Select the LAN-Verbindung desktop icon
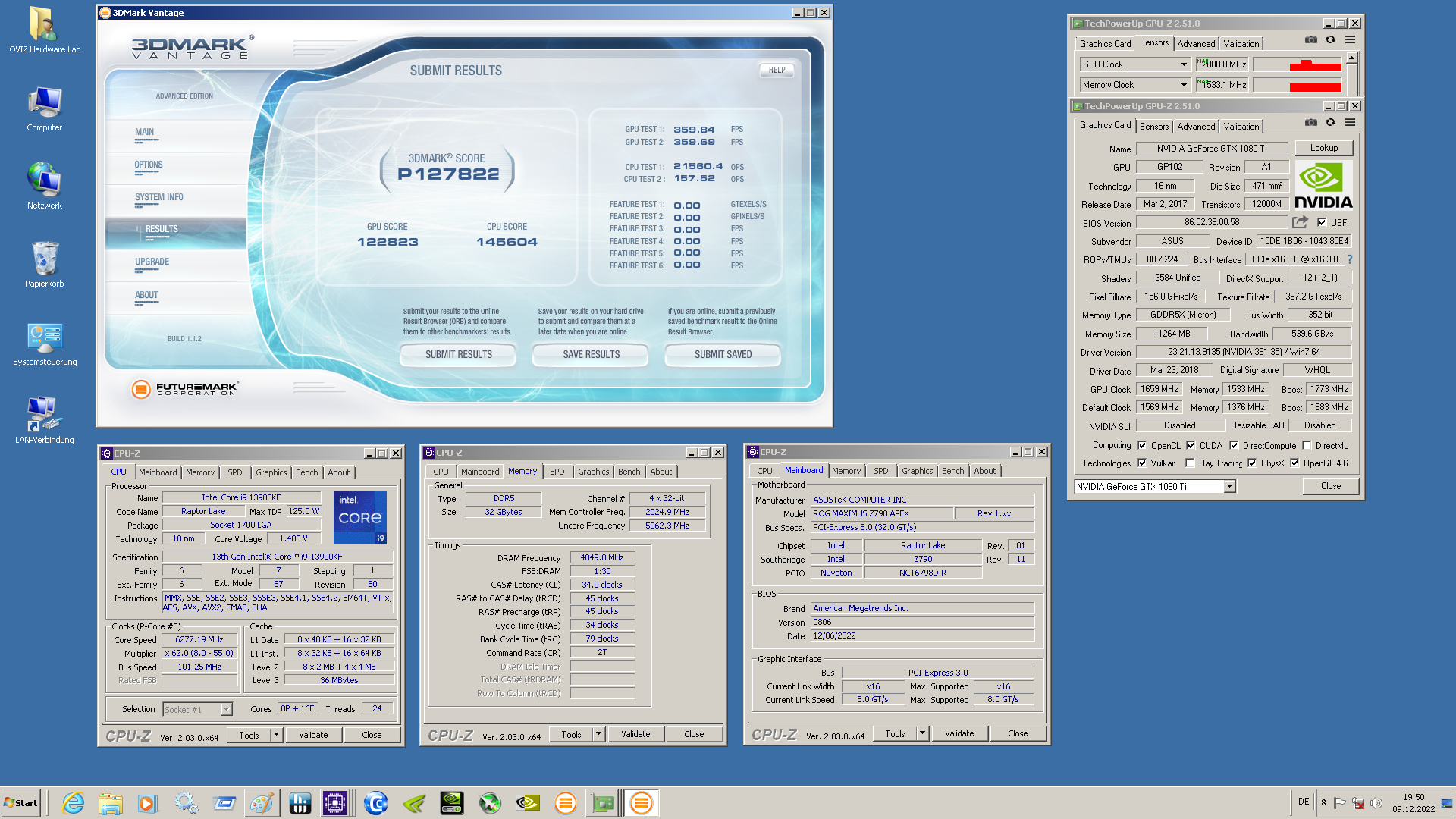The height and width of the screenshot is (819, 1456). coord(44,421)
